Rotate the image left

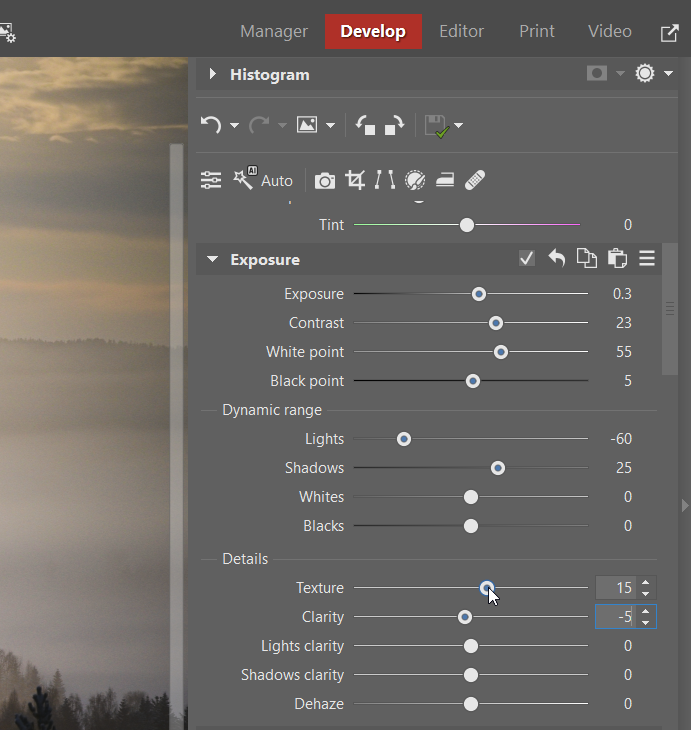[x=366, y=125]
